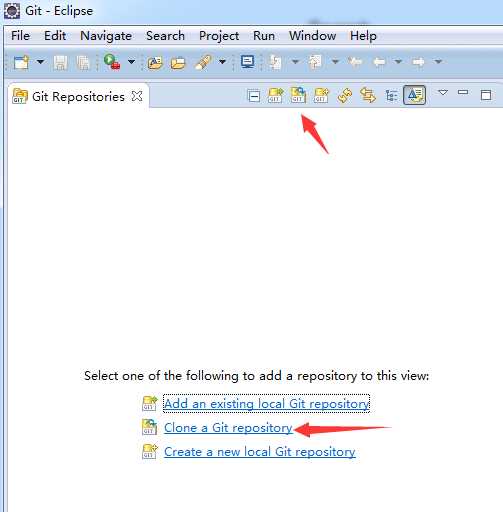Open the View Menu triangle
This screenshot has height=512, width=503.
[443, 92]
